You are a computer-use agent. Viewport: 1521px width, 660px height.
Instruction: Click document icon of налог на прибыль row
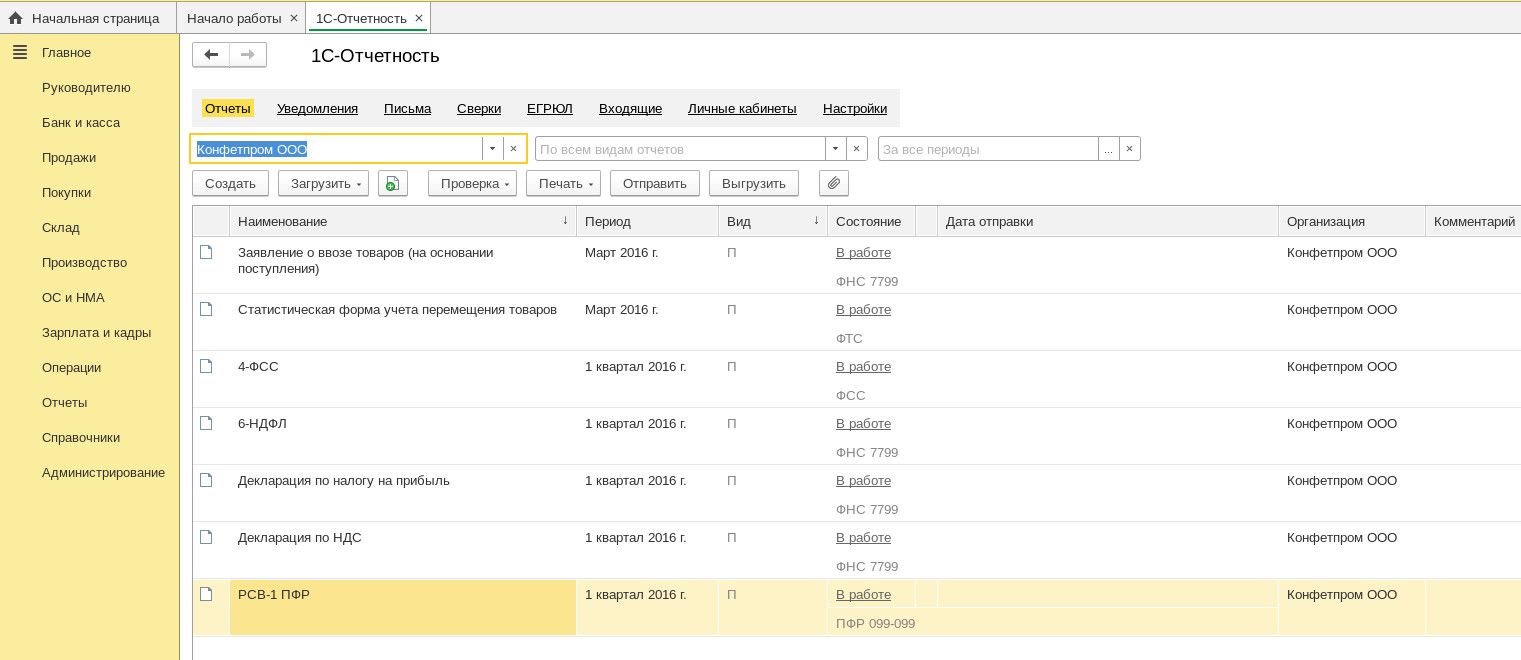click(x=206, y=480)
